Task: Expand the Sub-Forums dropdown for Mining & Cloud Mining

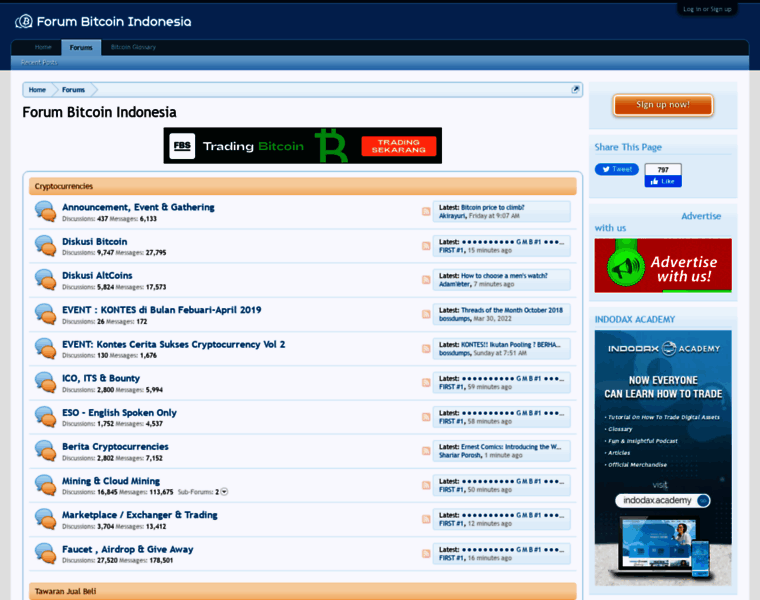Action: pyautogui.click(x=224, y=492)
